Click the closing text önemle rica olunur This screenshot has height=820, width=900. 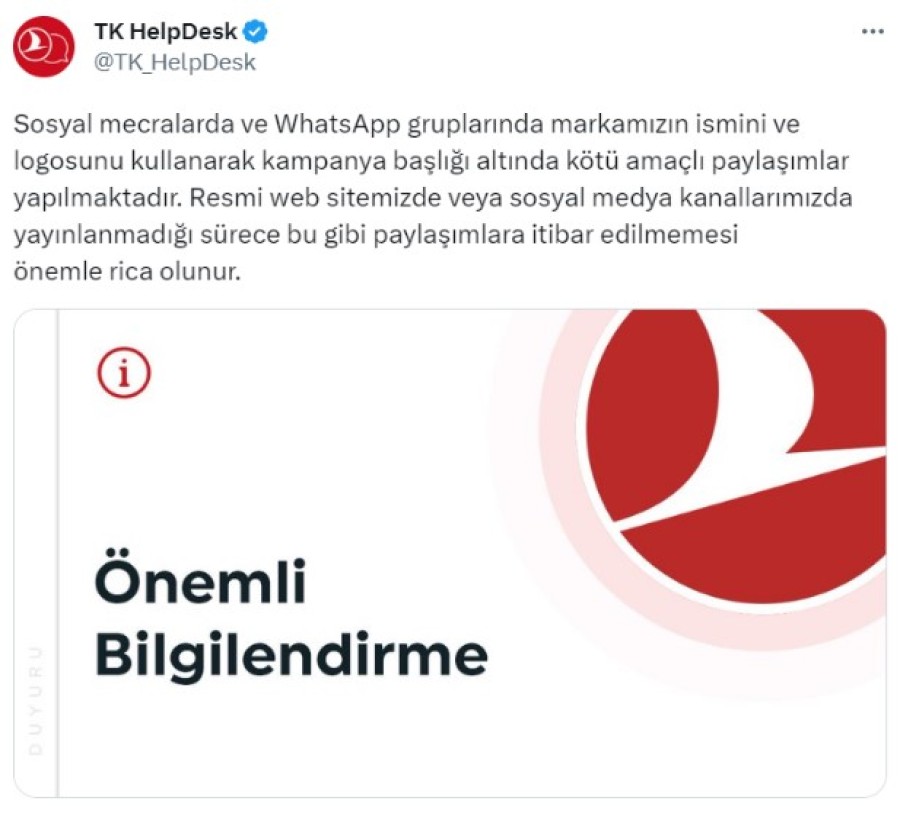pyautogui.click(x=127, y=271)
